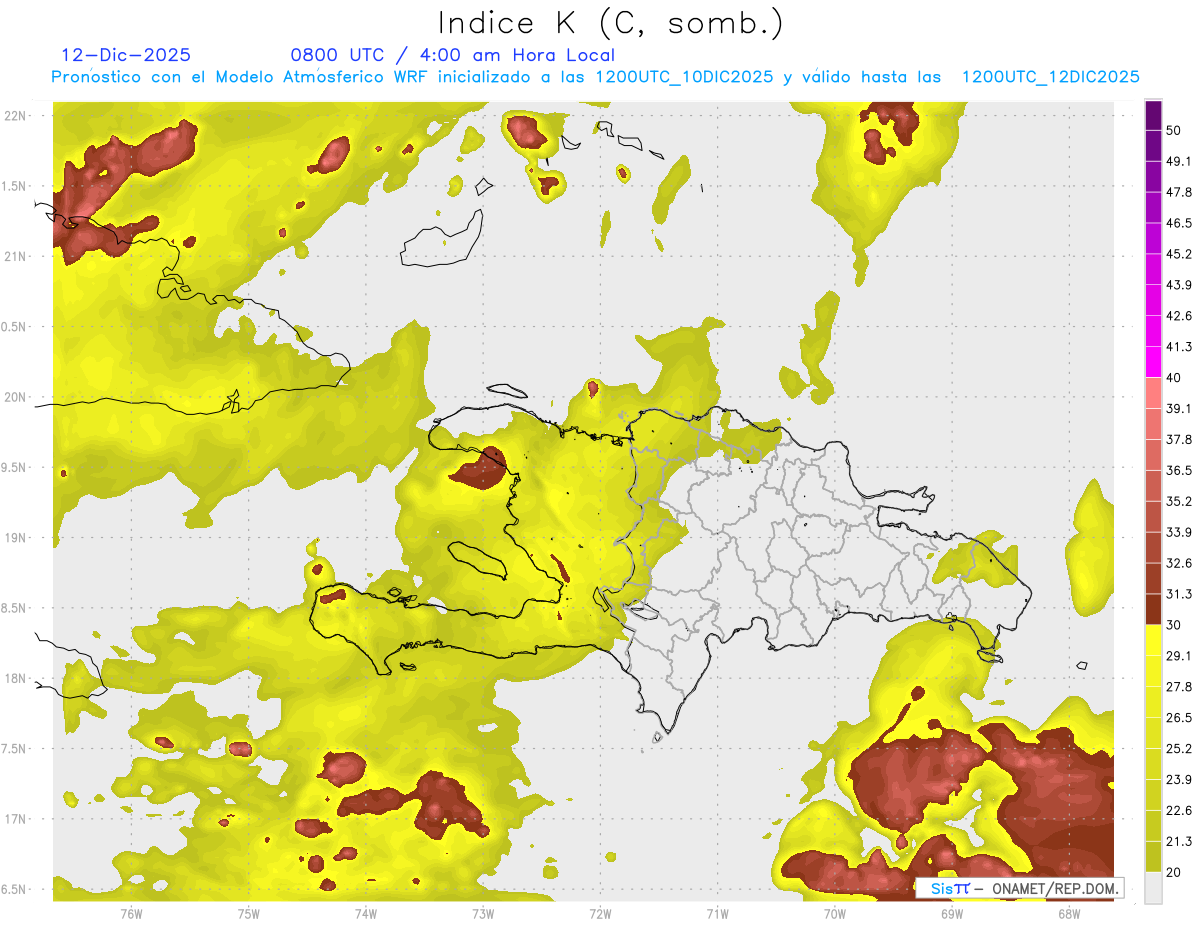This screenshot has width=1200, height=927.
Task: Click the "22.6" colorbar label
Action: coord(1179,811)
